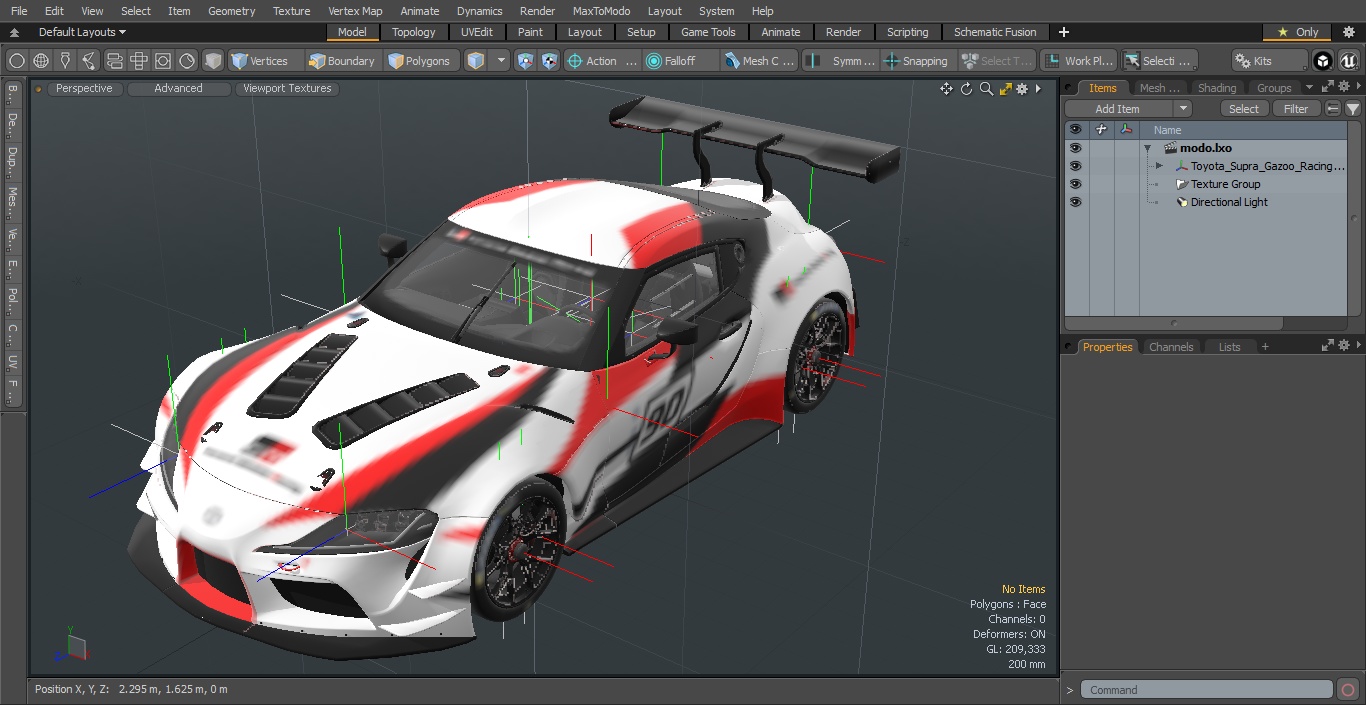Viewport: 1366px width, 705px height.
Task: Click the Viewport Textures button
Action: coord(287,88)
